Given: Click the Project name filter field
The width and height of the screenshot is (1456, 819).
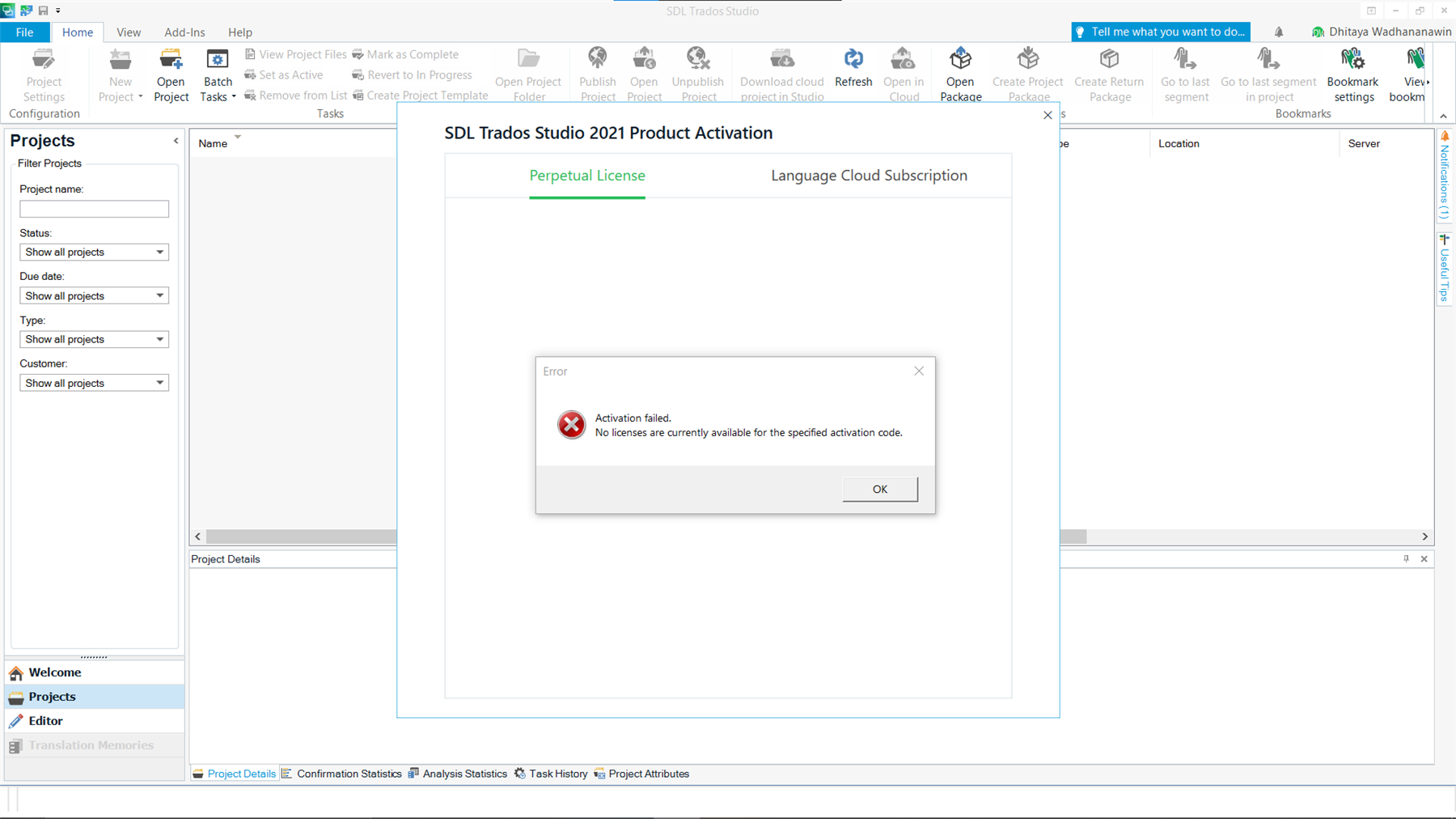Looking at the screenshot, I should [94, 209].
